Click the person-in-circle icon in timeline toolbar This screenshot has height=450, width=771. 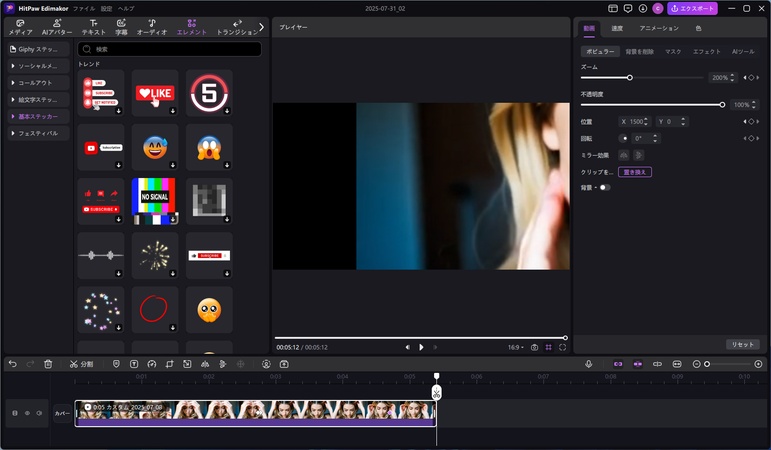pyautogui.click(x=266, y=364)
